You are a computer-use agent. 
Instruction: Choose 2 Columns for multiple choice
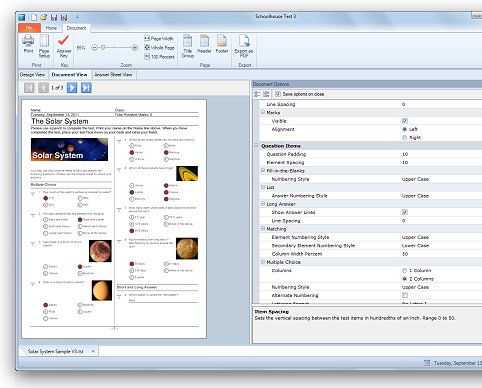[405, 279]
